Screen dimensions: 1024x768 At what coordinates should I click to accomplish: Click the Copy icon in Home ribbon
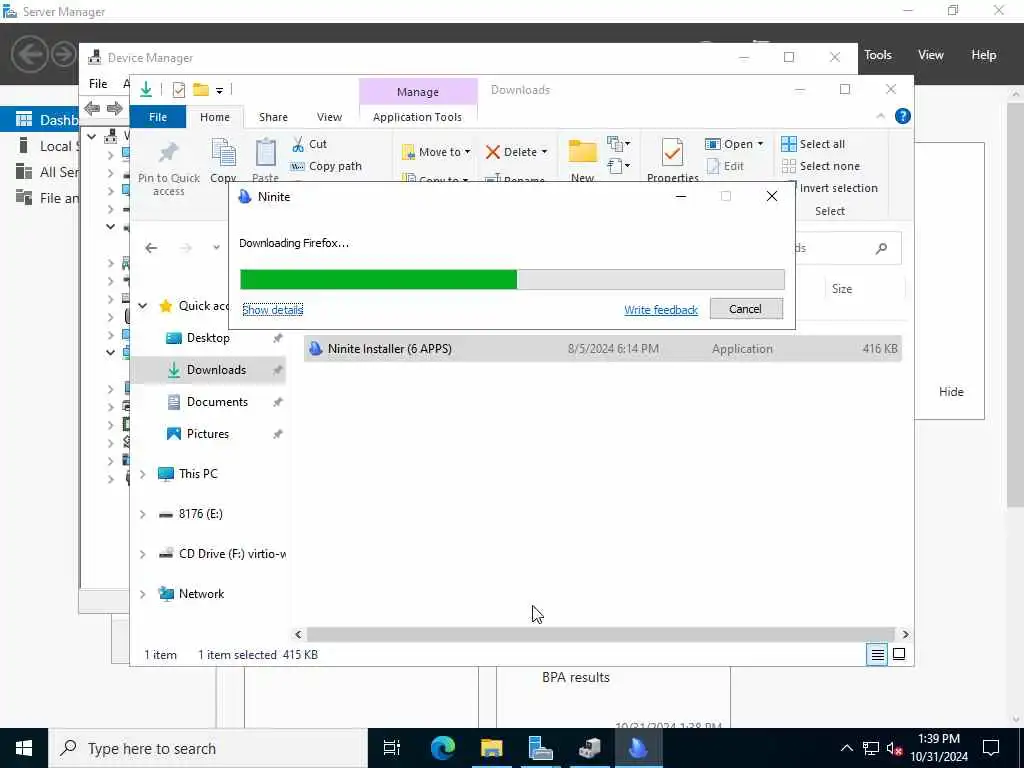coord(223,153)
